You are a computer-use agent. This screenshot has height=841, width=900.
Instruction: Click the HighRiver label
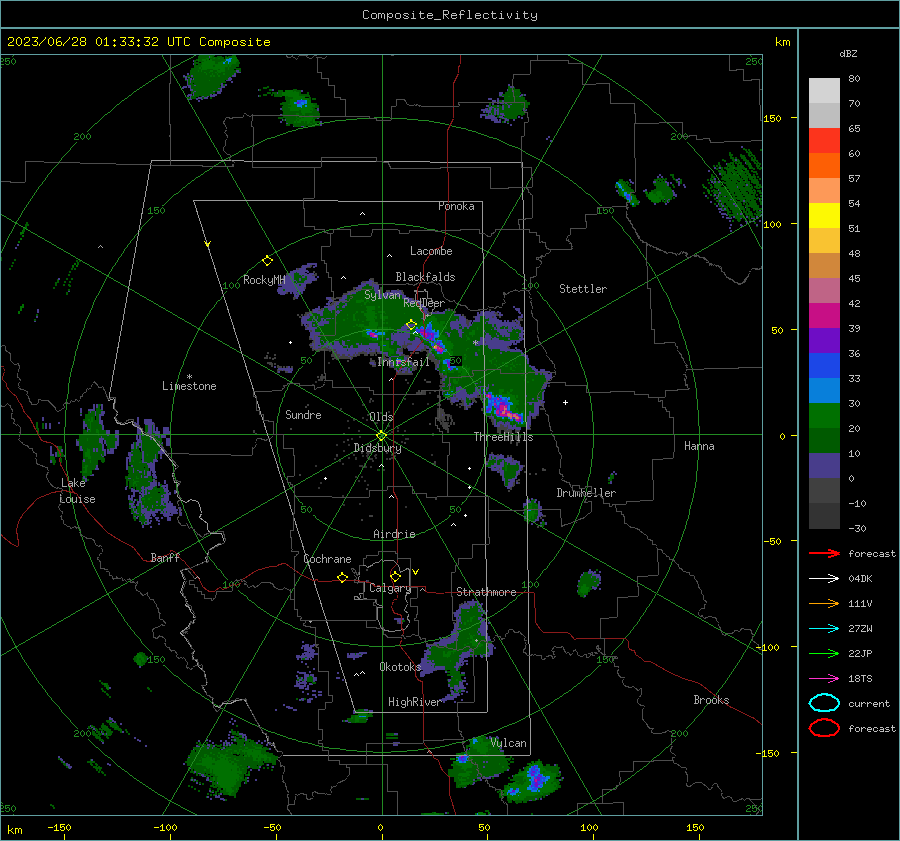pos(414,702)
